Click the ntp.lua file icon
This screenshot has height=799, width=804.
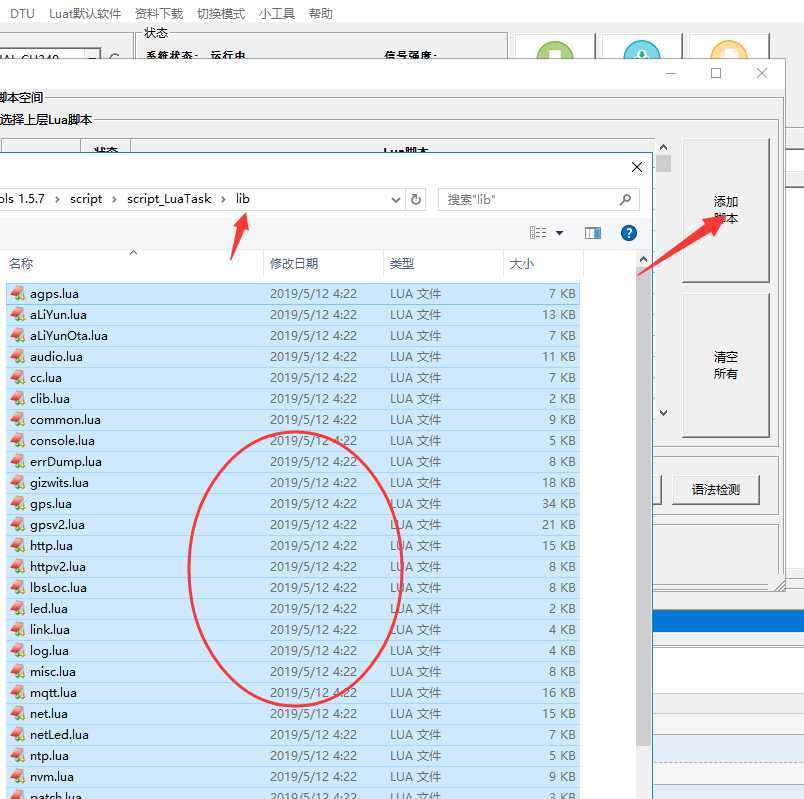17,756
